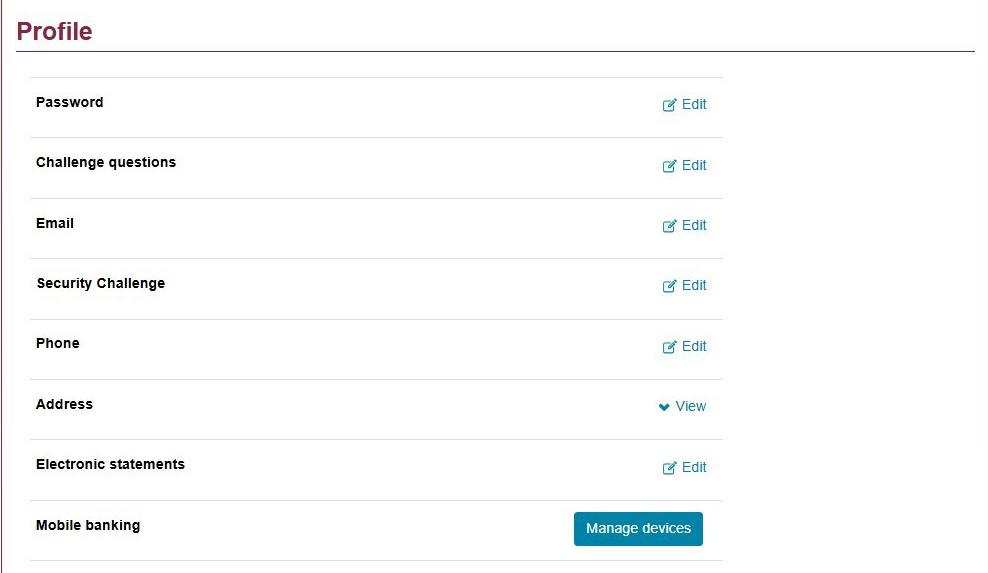The height and width of the screenshot is (573, 988).
Task: Click the Electronic statements label
Action: (x=110, y=464)
